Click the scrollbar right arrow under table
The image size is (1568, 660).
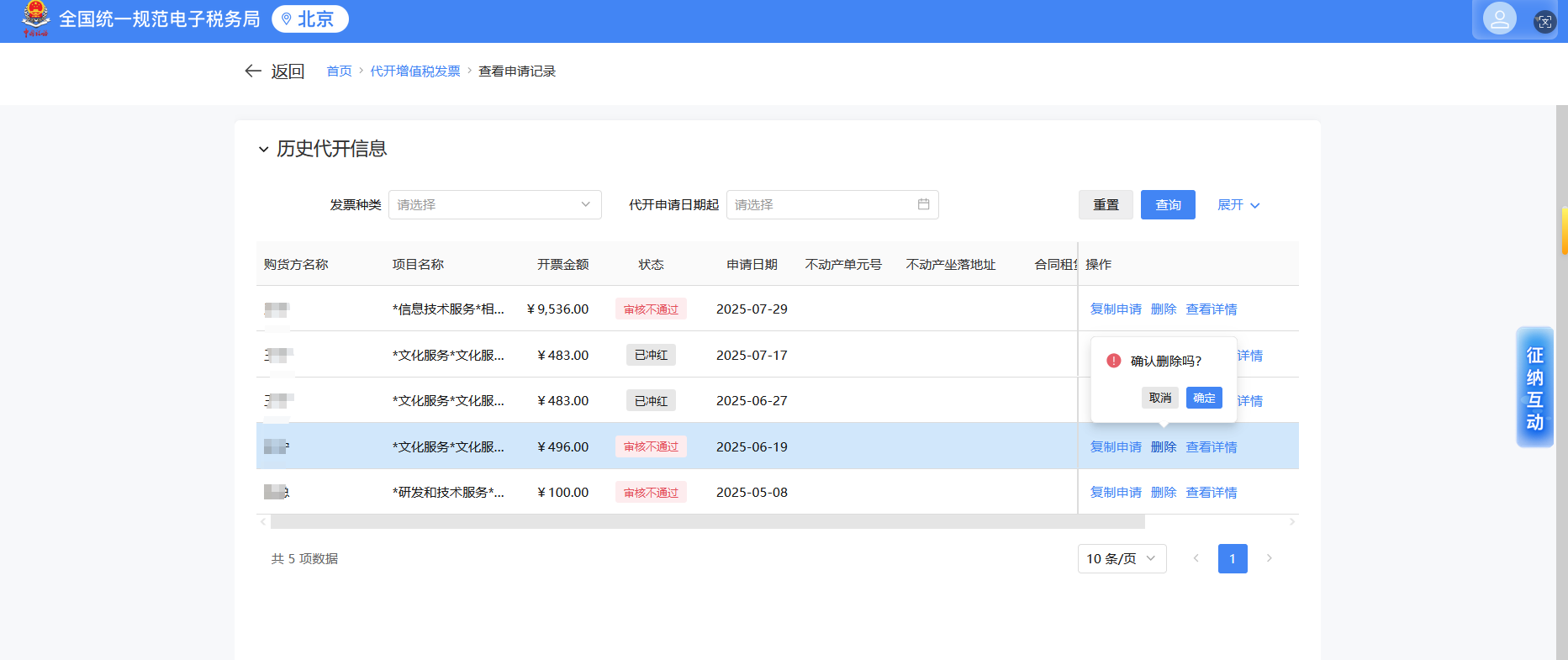[x=1292, y=522]
